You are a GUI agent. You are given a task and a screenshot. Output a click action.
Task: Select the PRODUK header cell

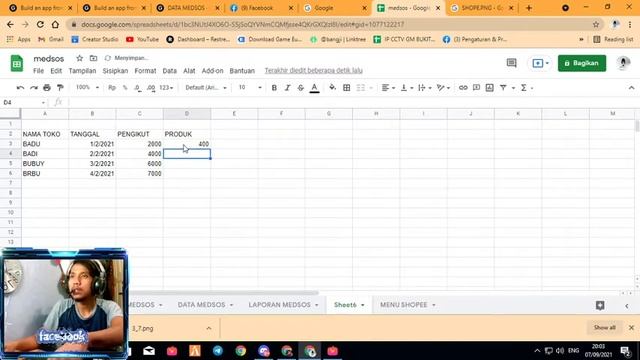[x=187, y=134]
